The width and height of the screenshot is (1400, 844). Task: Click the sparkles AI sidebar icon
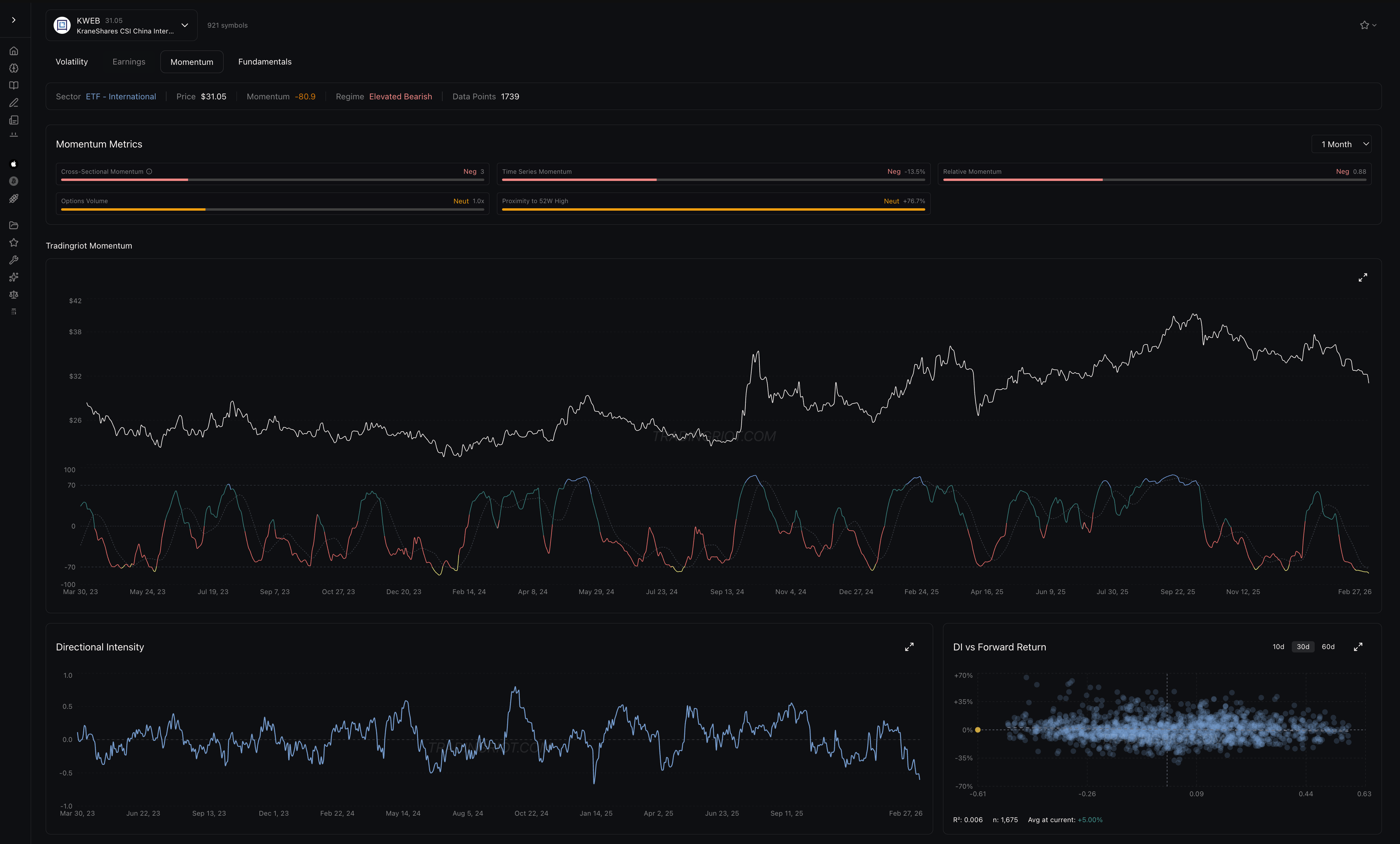click(14, 277)
